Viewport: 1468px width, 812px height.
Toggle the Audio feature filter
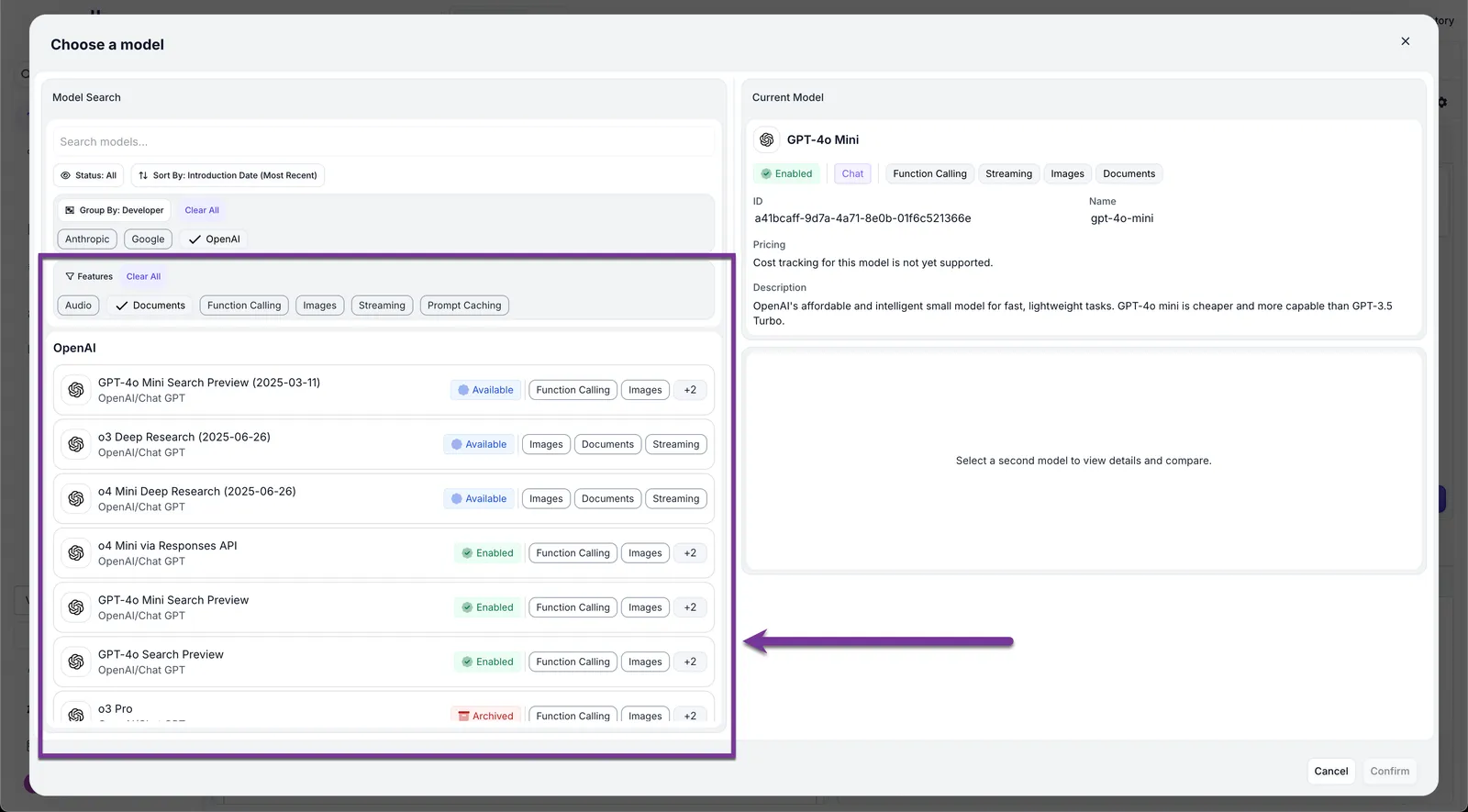click(78, 306)
